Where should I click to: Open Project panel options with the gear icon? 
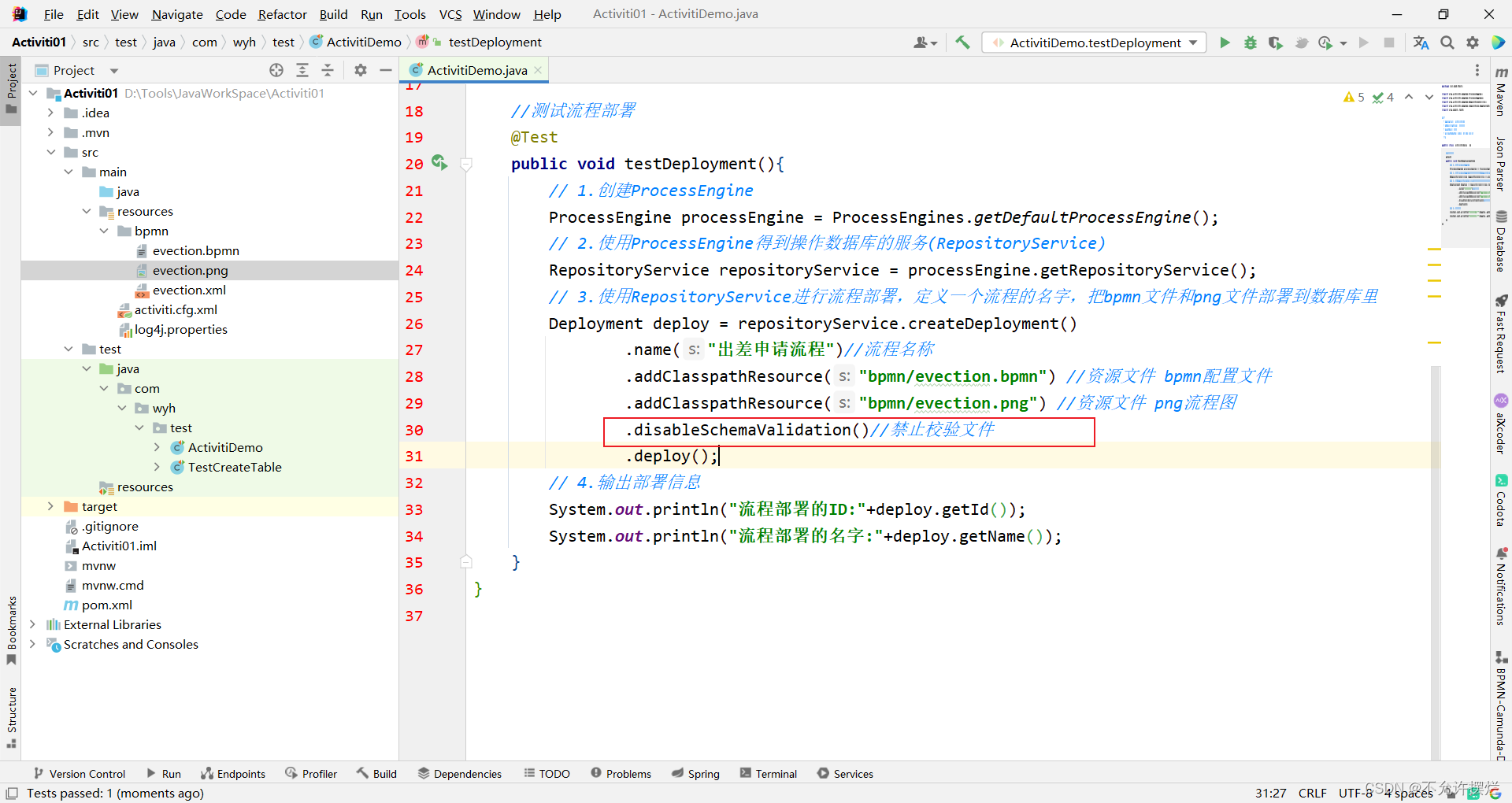tap(361, 70)
